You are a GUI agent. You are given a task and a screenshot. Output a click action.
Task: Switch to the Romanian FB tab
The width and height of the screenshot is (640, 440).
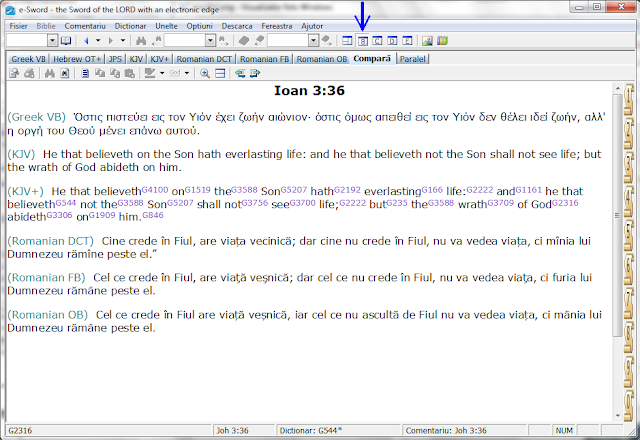[264, 59]
